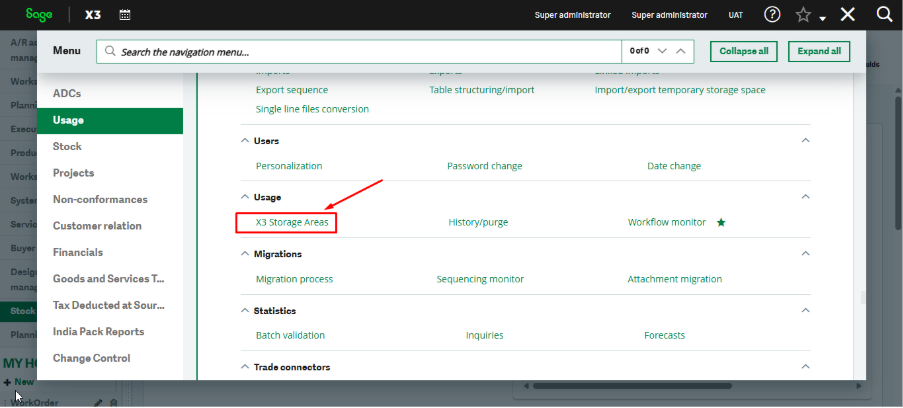
Task: Open X3 Storage Areas link
Action: (292, 222)
